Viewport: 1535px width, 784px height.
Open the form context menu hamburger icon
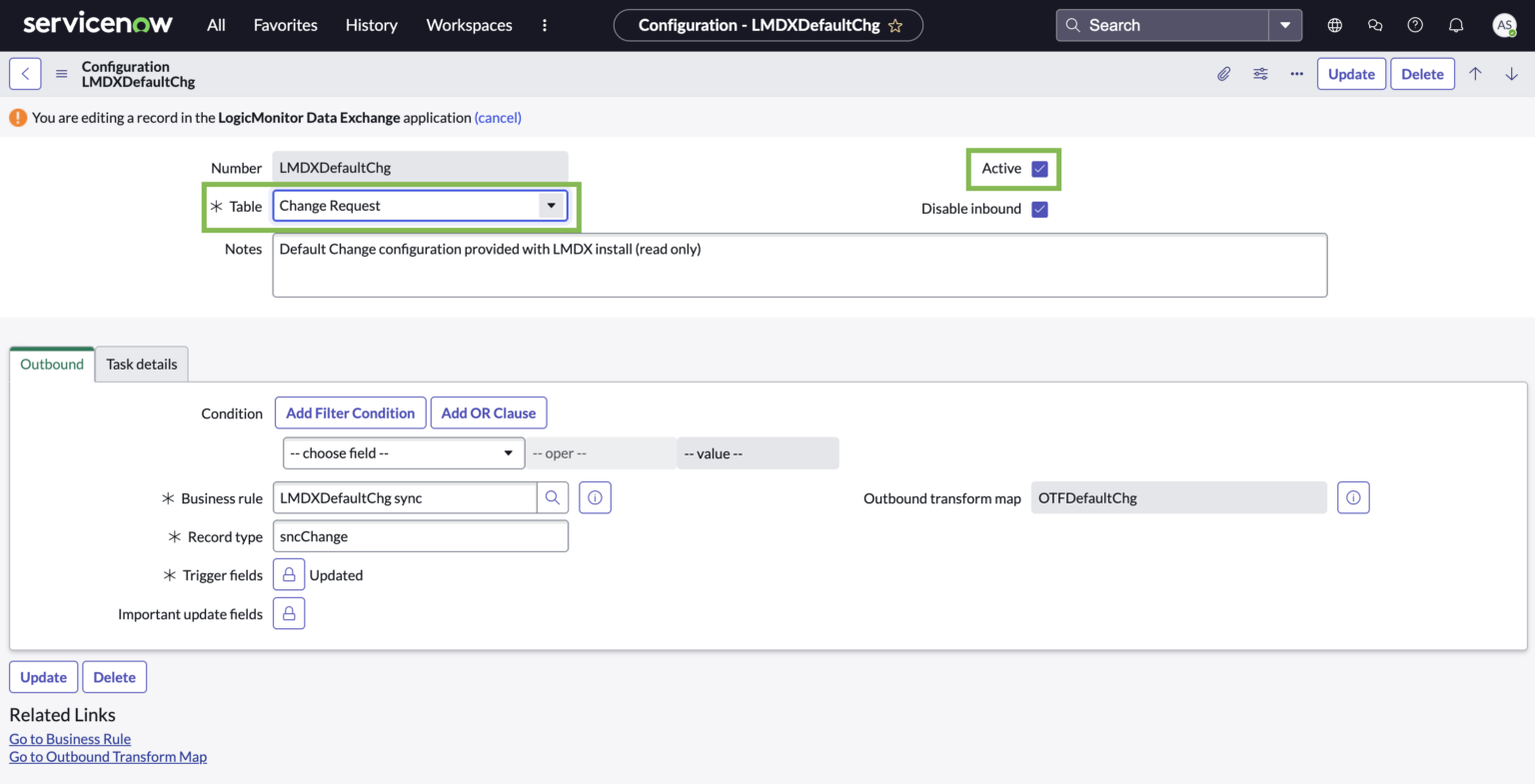[61, 74]
